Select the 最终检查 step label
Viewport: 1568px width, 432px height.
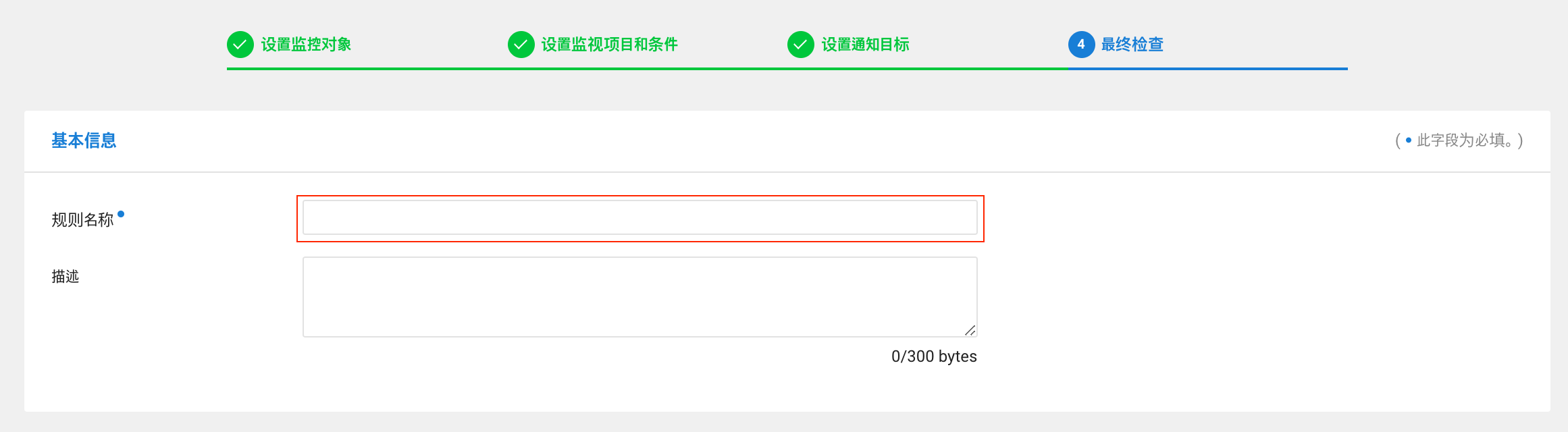pos(1132,45)
